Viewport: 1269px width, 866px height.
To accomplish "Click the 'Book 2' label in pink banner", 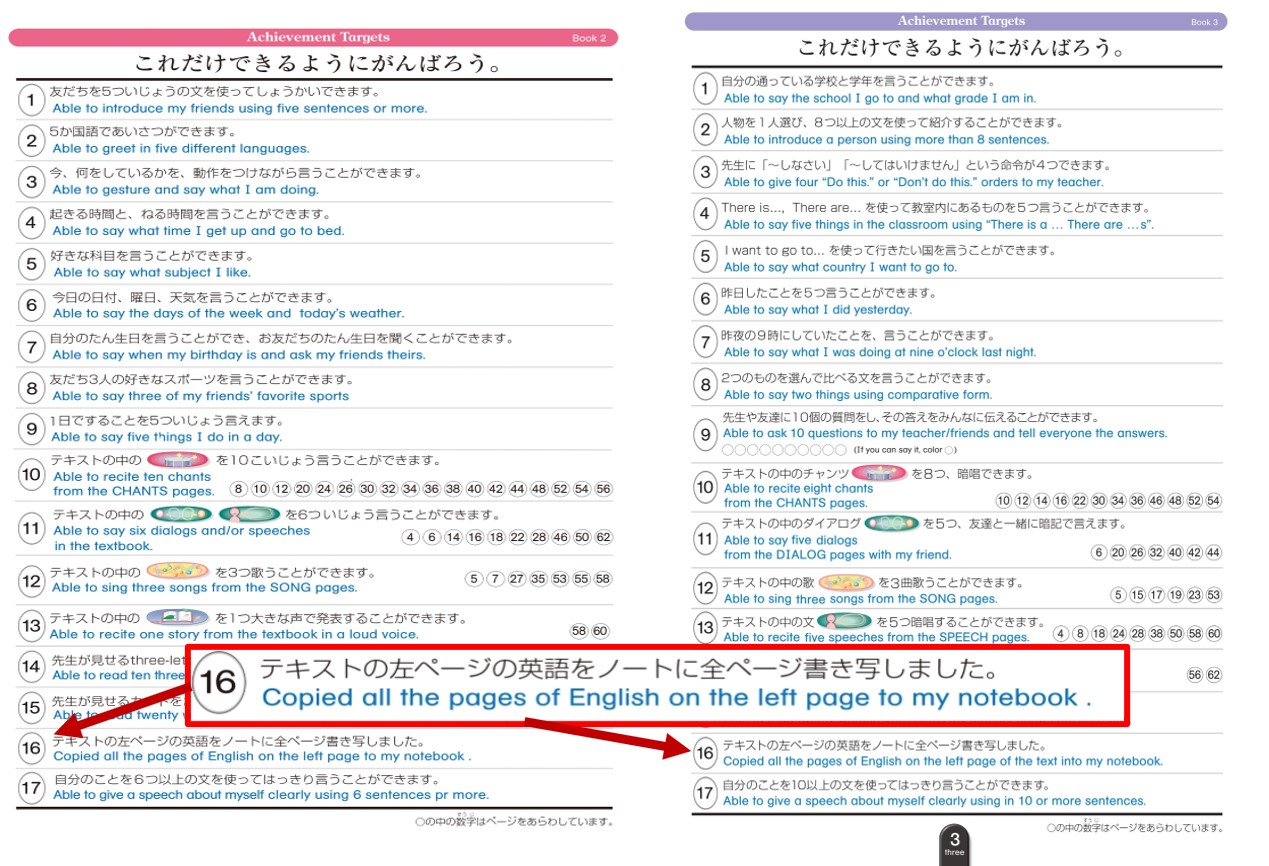I will [x=589, y=39].
